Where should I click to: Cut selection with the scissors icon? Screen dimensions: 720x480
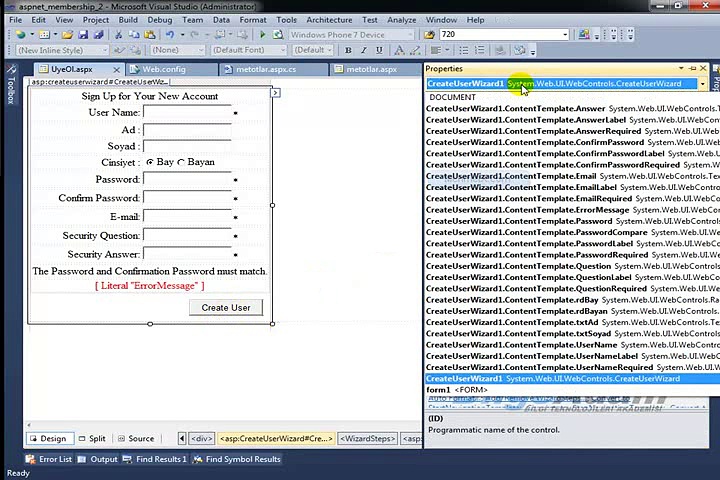(118, 34)
